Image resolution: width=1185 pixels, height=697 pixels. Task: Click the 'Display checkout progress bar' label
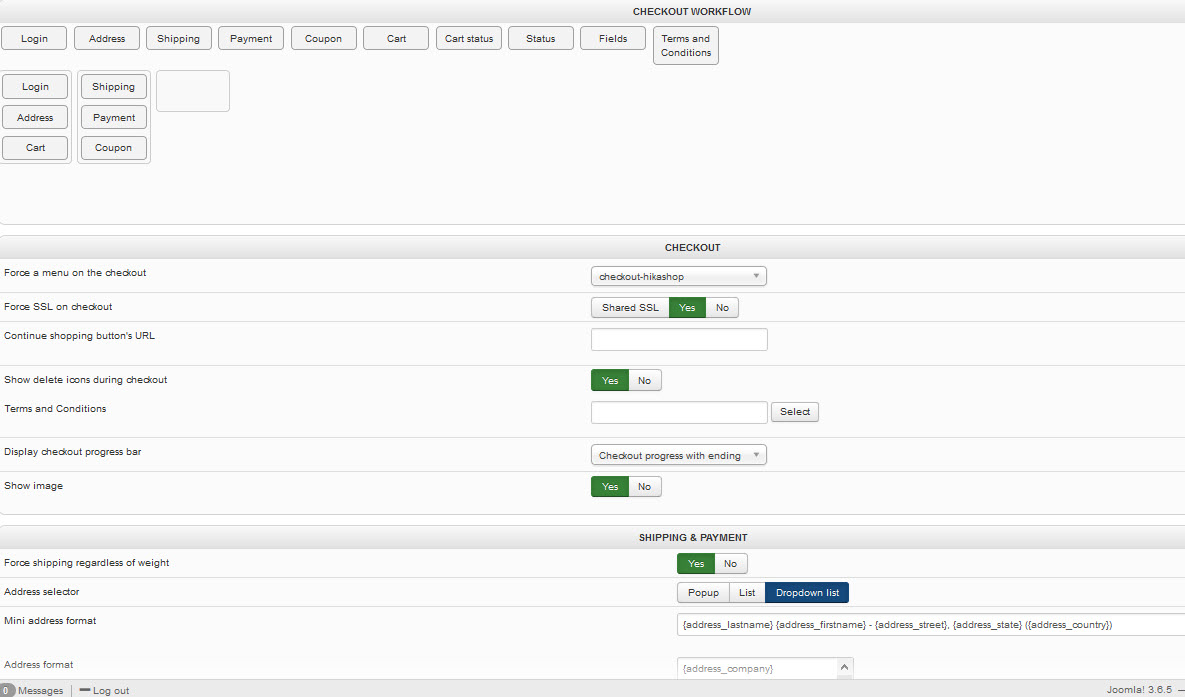(x=73, y=452)
